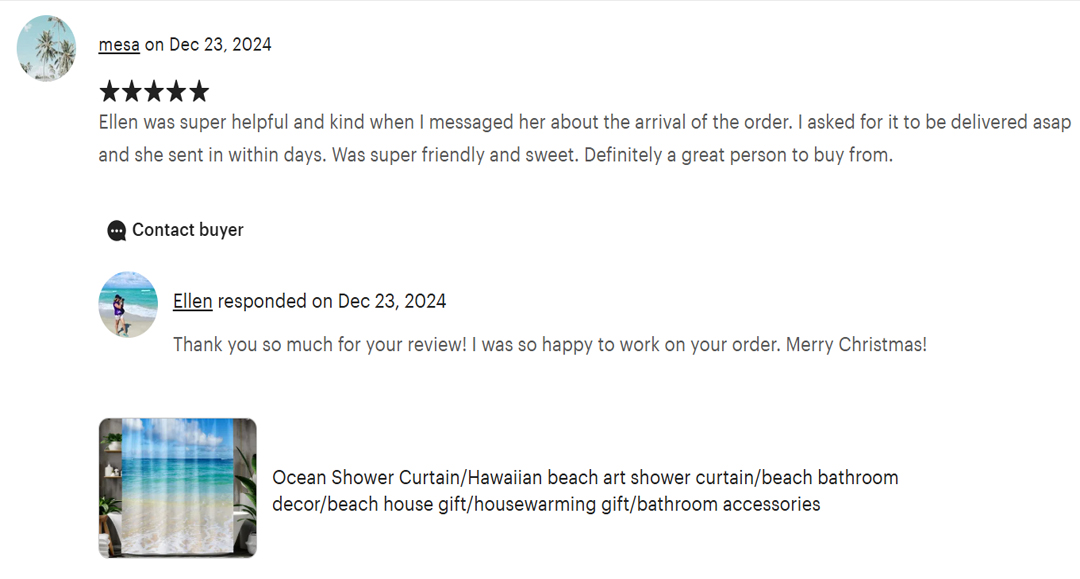
Task: Open the Ellen seller name link
Action: pos(192,301)
